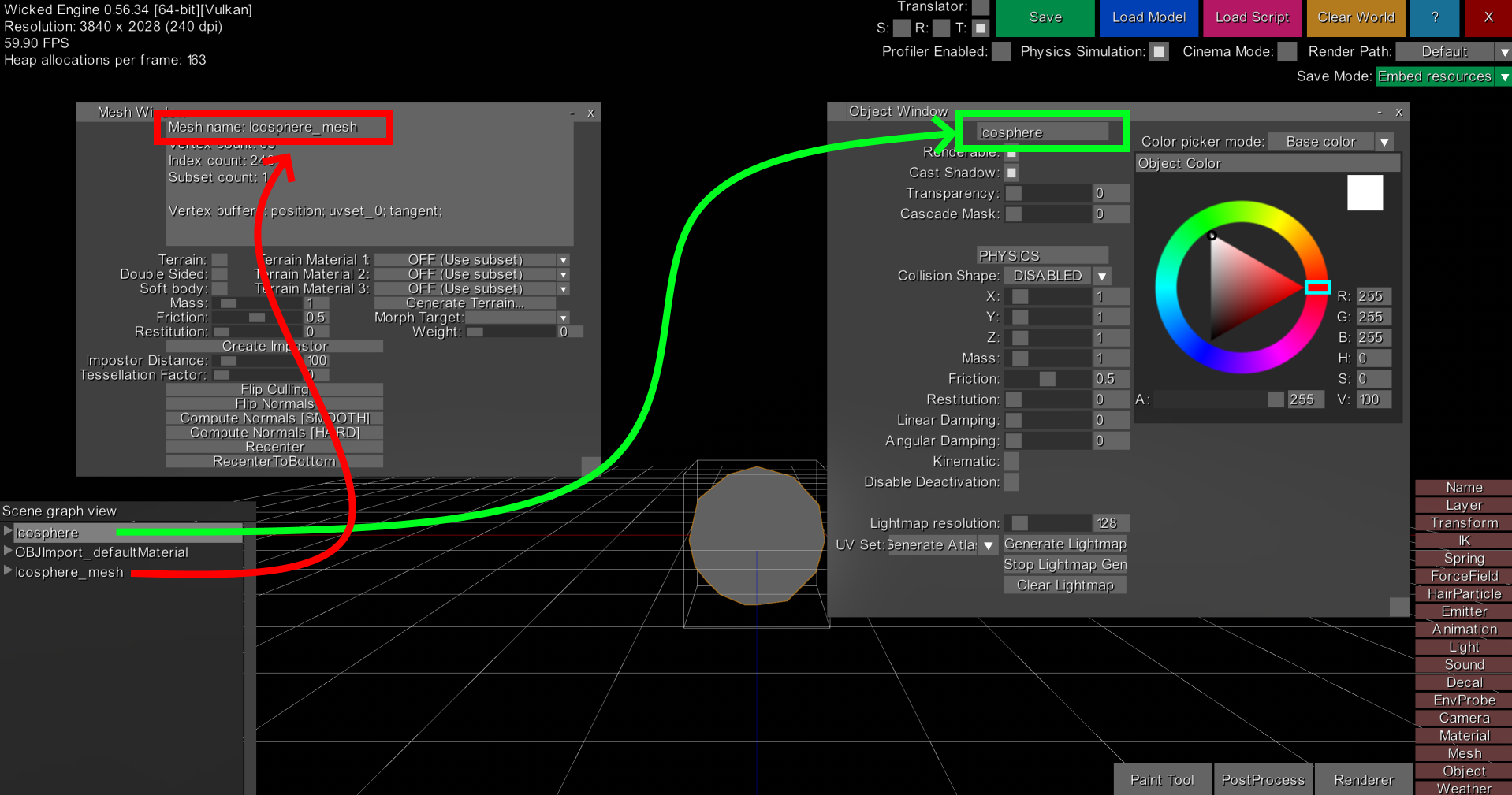The width and height of the screenshot is (1512, 795).
Task: Enable Double Sided in the Mesh Window
Action: (219, 273)
